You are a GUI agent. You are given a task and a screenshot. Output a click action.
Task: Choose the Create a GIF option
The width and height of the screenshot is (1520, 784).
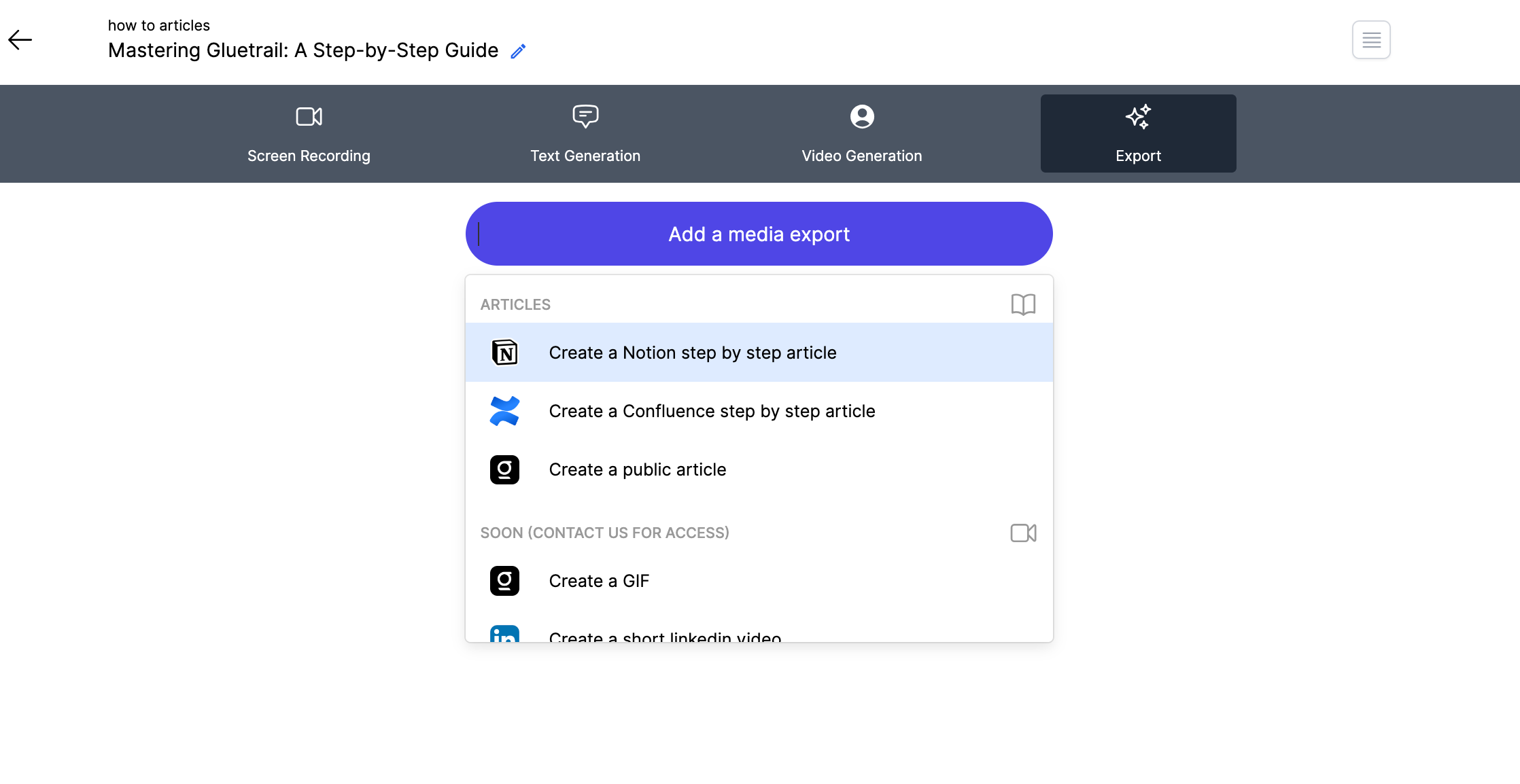click(x=598, y=581)
